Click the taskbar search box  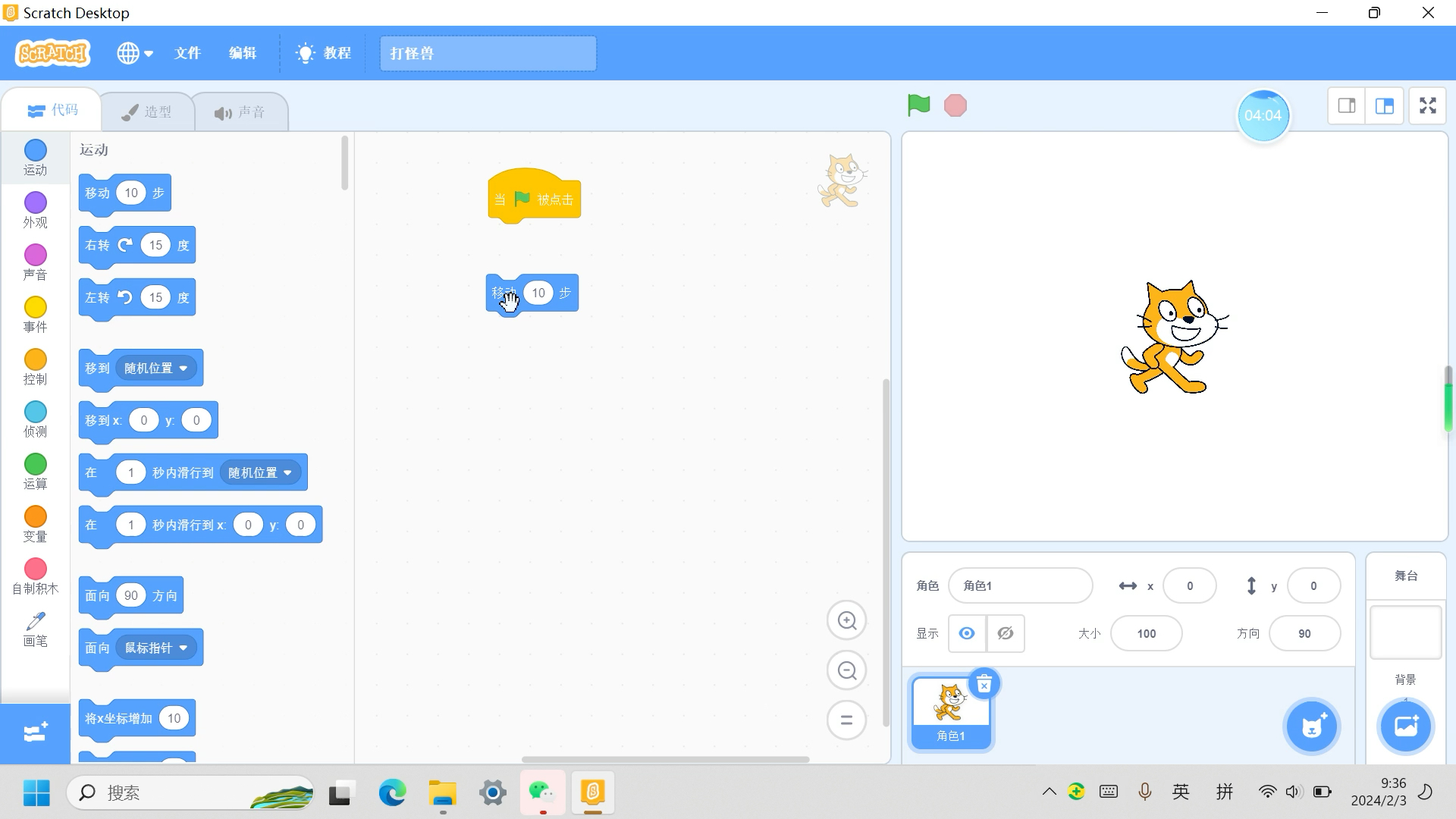(x=191, y=793)
